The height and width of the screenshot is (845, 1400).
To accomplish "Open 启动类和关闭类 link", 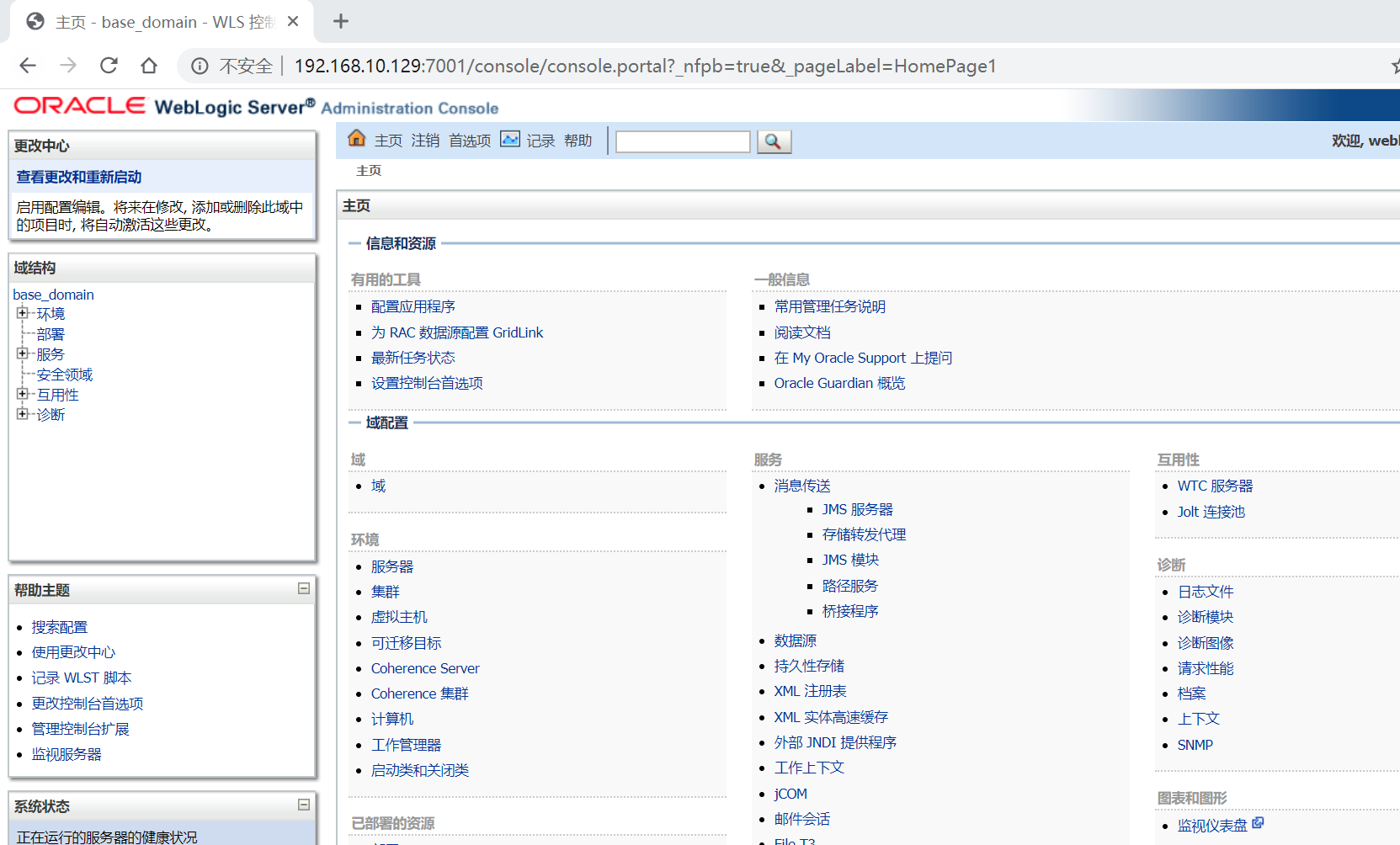I will [420, 770].
